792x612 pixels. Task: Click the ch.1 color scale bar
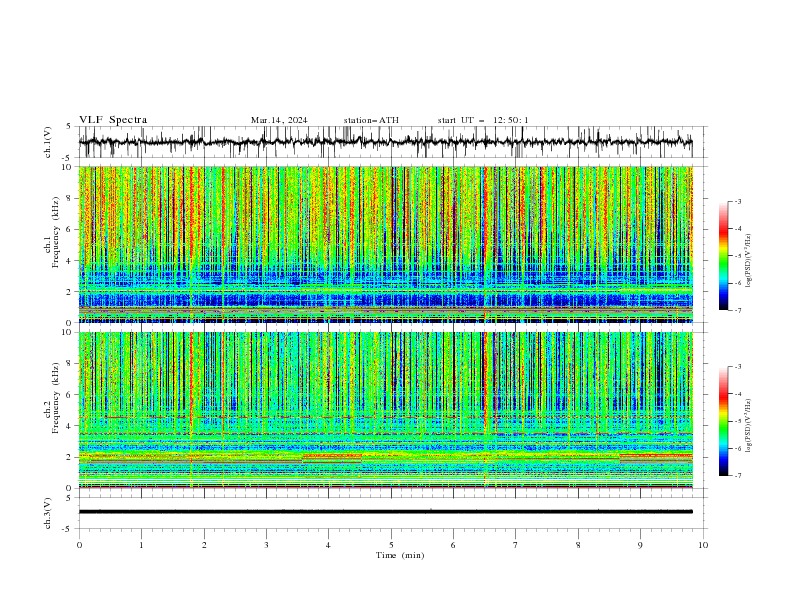point(723,256)
